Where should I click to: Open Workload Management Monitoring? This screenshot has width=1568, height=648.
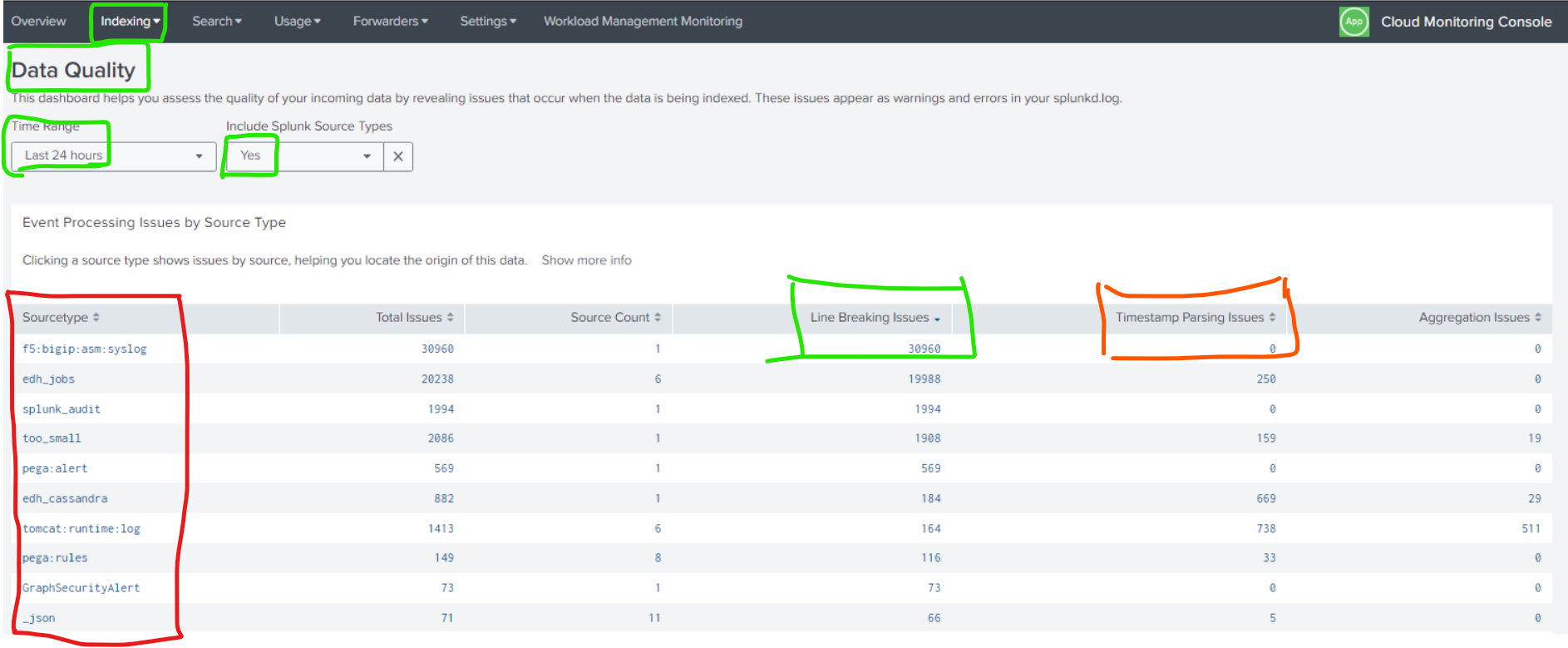tap(643, 22)
